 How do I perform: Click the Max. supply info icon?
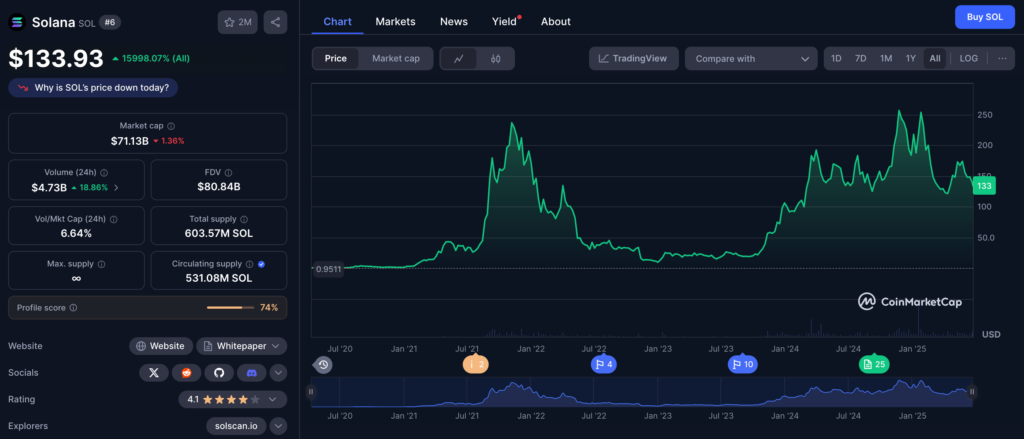pyautogui.click(x=101, y=264)
